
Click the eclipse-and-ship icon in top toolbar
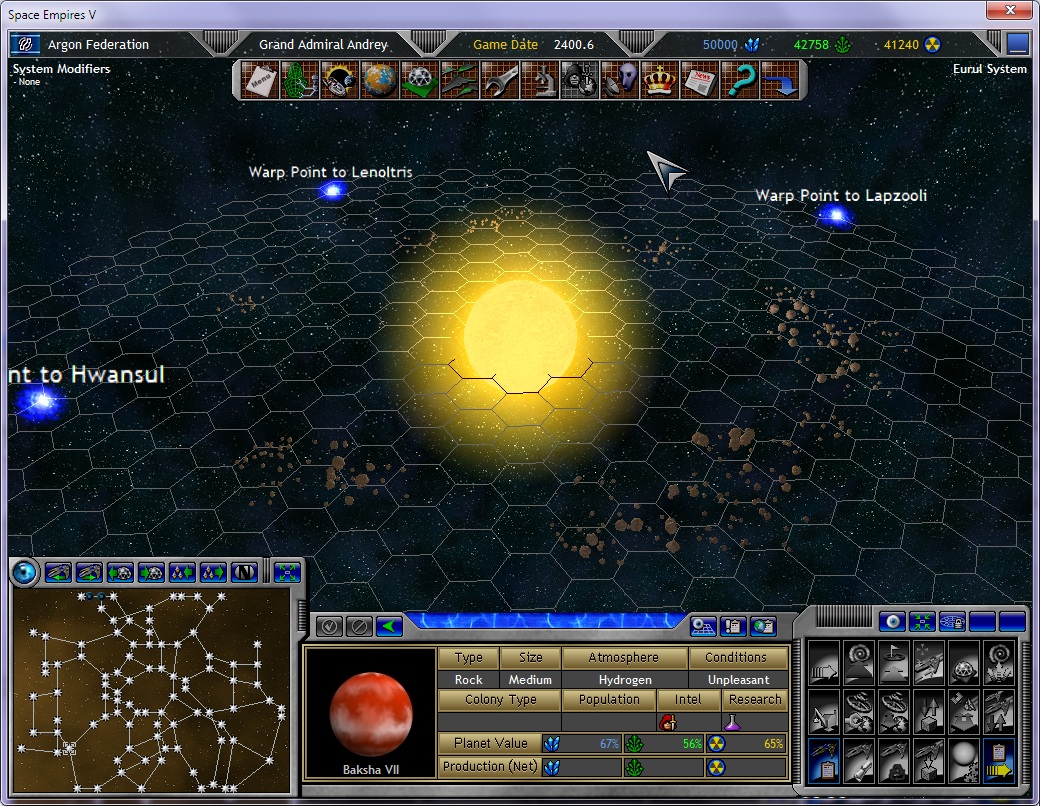(x=340, y=80)
